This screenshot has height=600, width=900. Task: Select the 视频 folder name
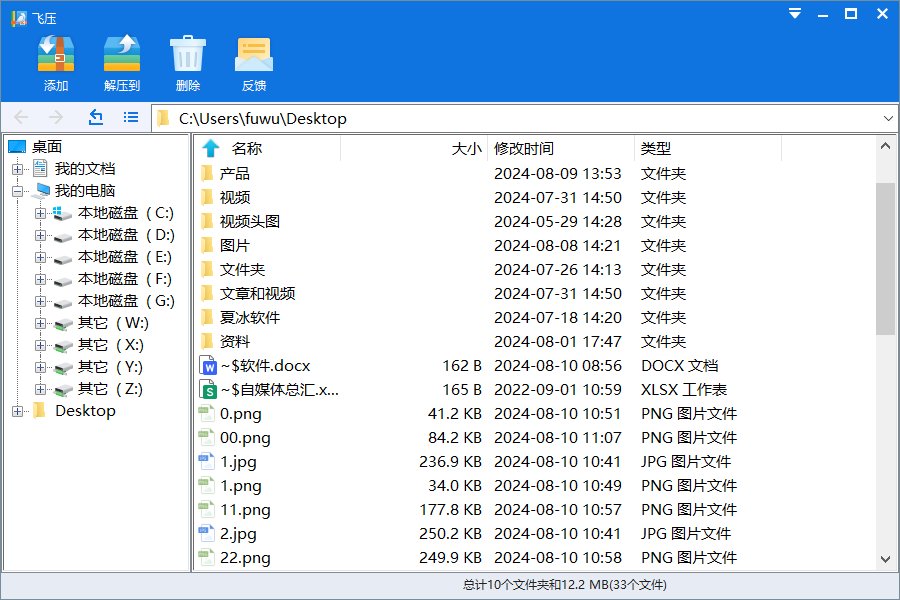pyautogui.click(x=235, y=198)
